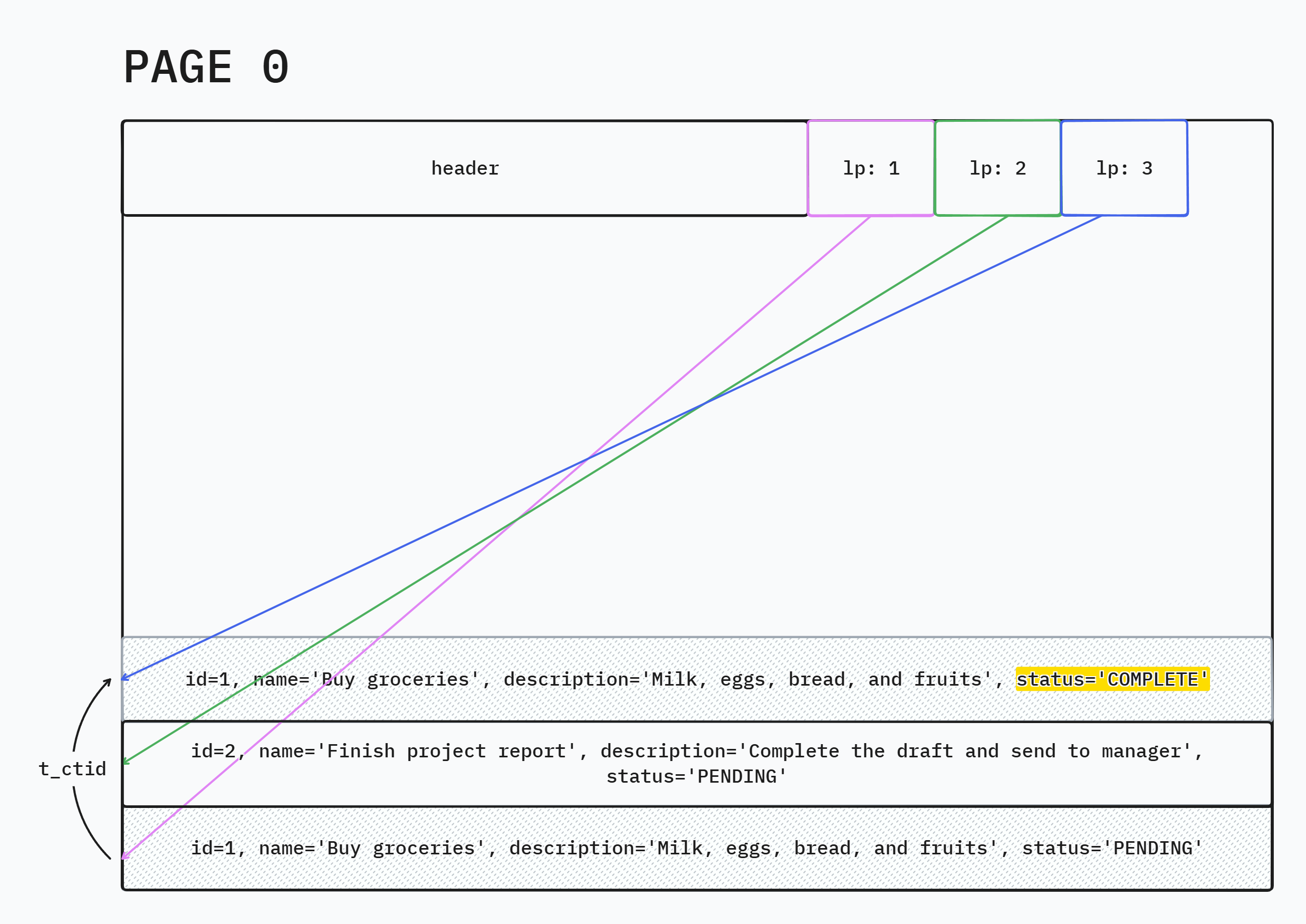Screen dimensions: 1306x924
Task: Click the t_ctid label
Action: (x=72, y=769)
